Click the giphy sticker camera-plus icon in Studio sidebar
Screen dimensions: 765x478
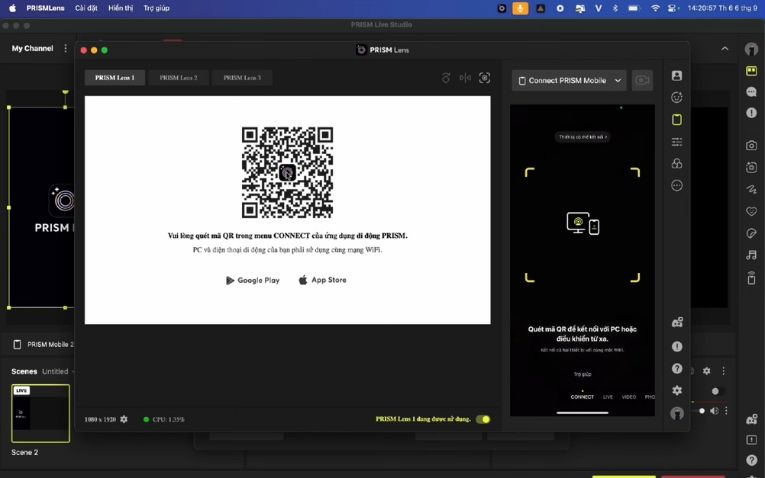click(751, 167)
